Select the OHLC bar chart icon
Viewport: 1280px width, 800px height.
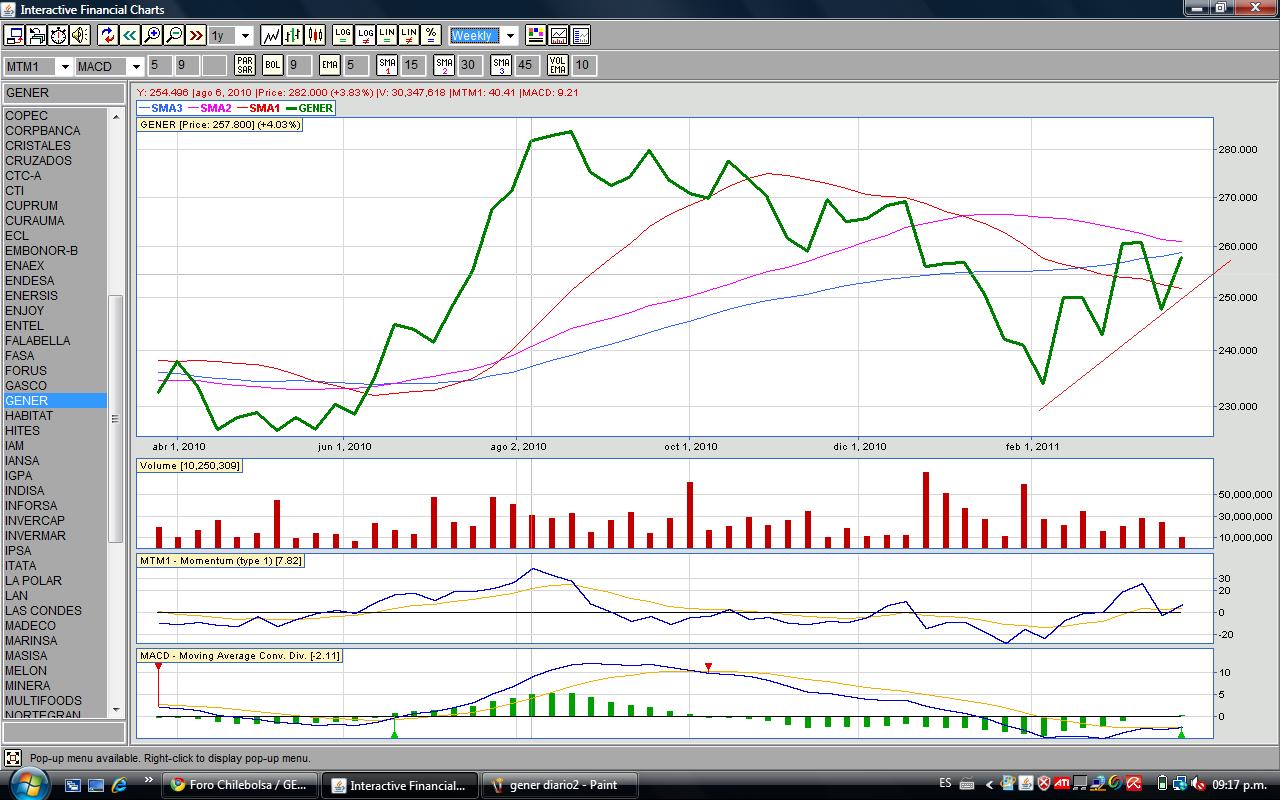coord(293,35)
